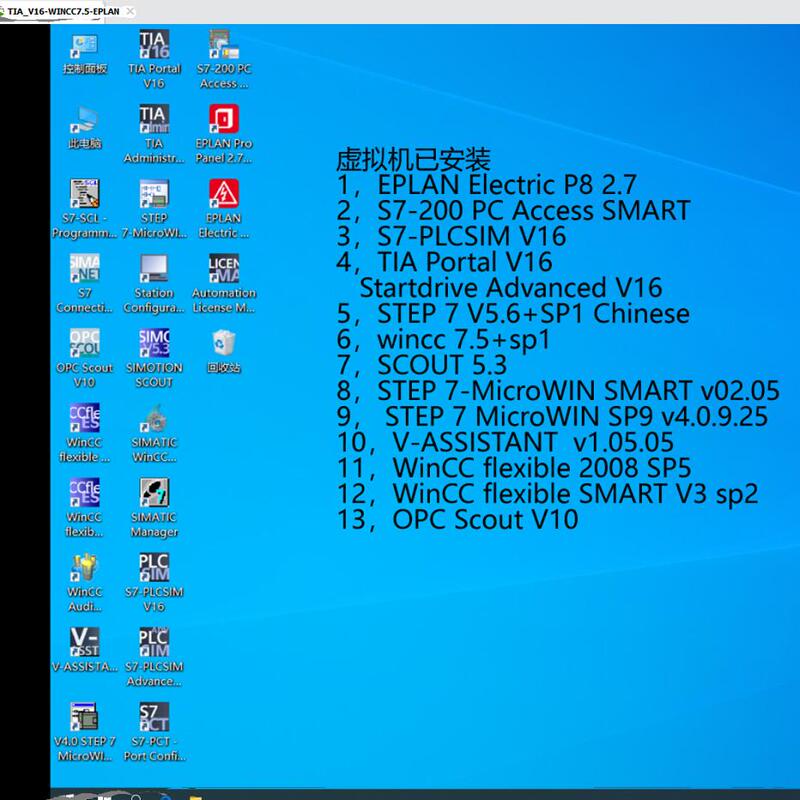Screen dimensions: 800x800
Task: Select the Station Configurator shortcut
Action: tap(154, 284)
